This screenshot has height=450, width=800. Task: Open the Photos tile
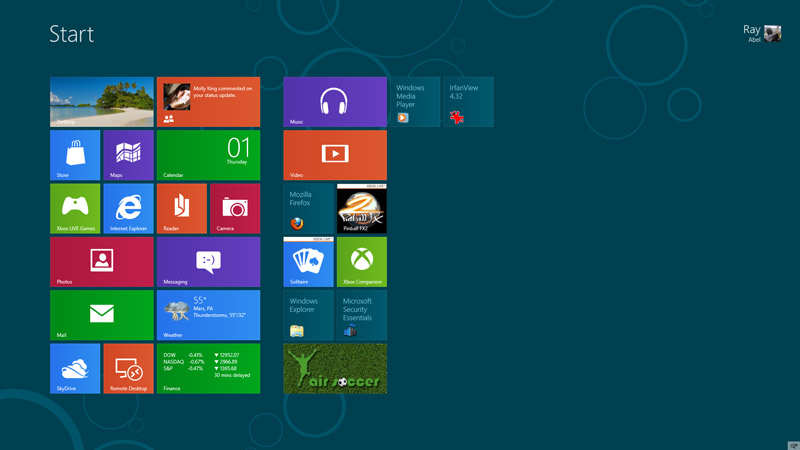click(x=102, y=262)
